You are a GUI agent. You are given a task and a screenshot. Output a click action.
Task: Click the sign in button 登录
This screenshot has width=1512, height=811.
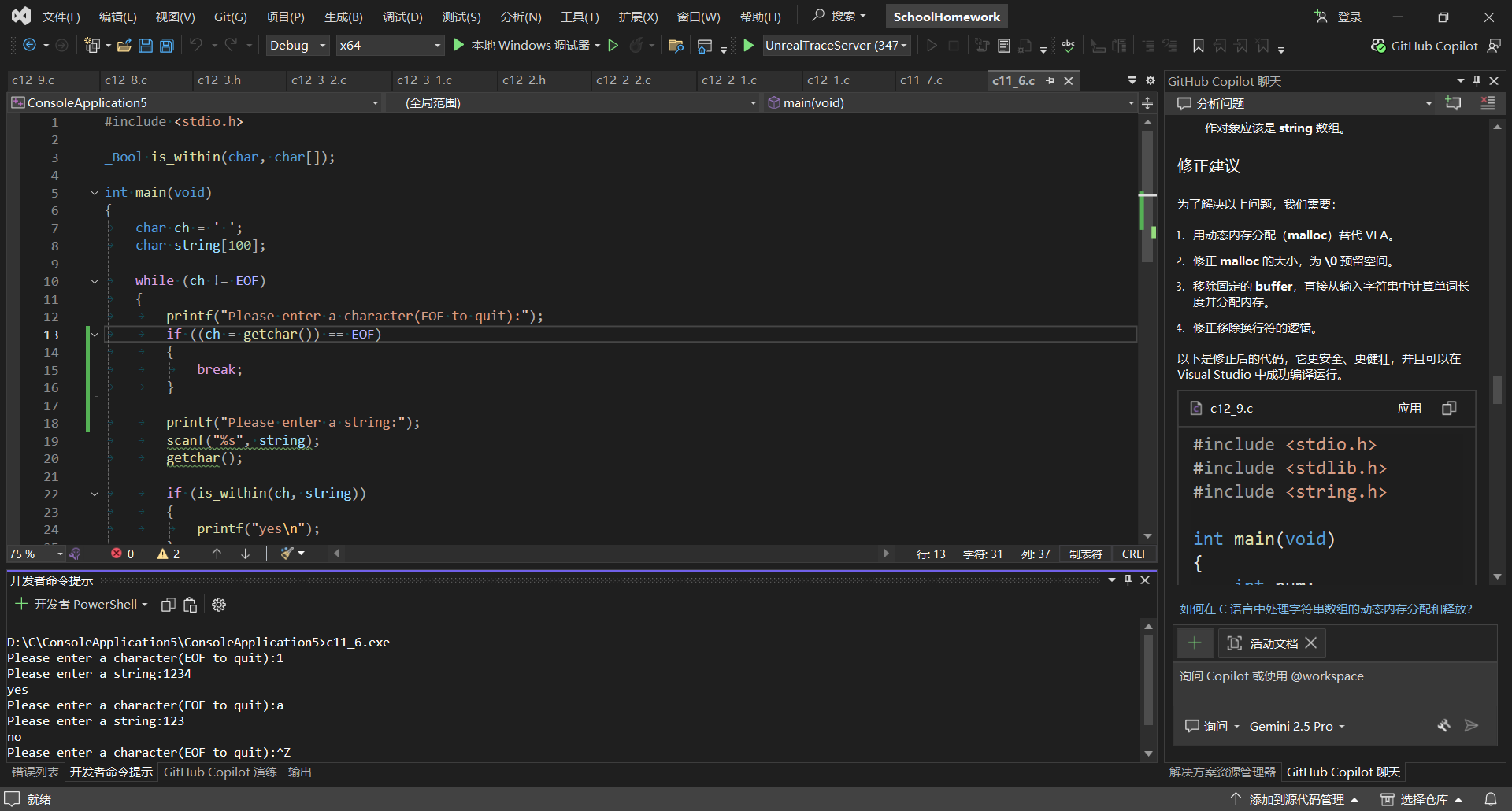(x=1339, y=17)
